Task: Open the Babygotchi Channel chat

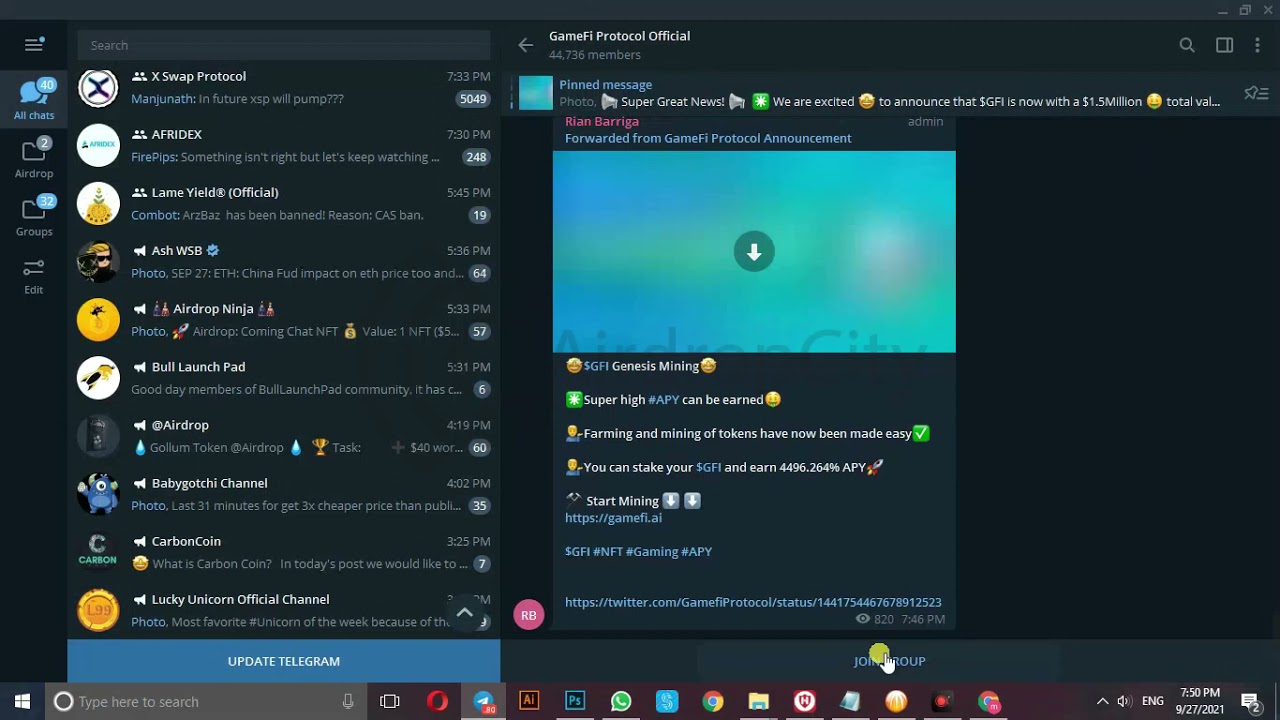Action: [284, 494]
